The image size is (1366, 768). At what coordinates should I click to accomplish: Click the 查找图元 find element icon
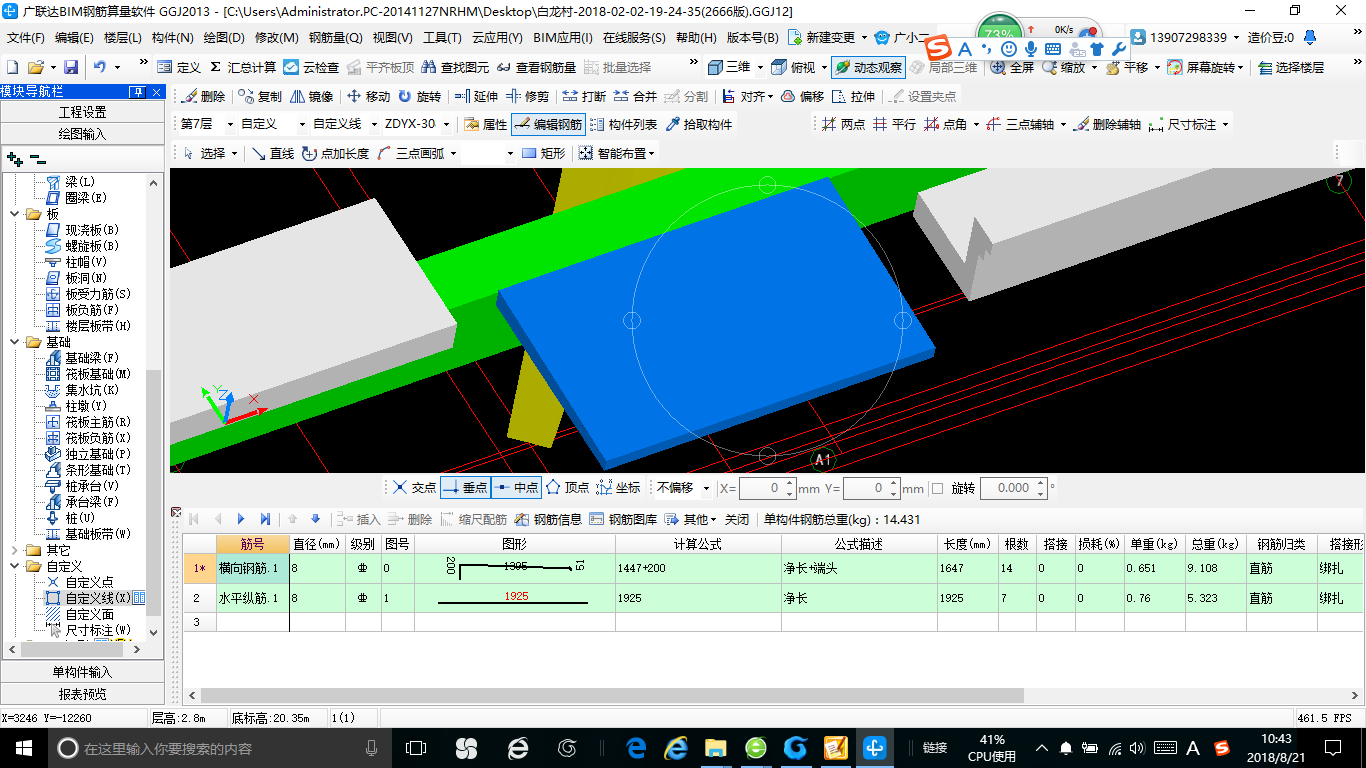456,67
